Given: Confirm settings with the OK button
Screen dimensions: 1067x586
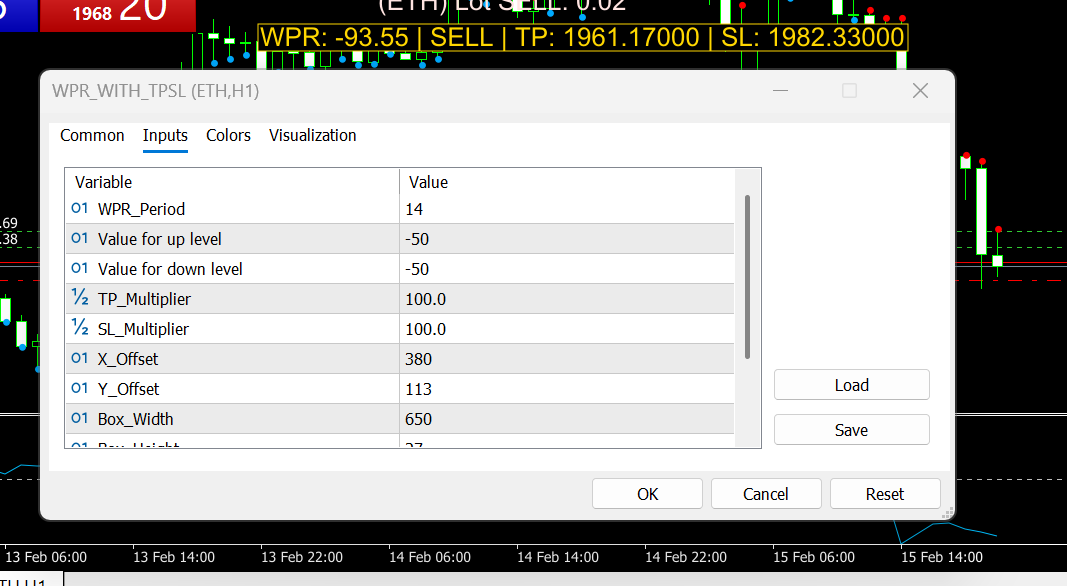Looking at the screenshot, I should (647, 493).
